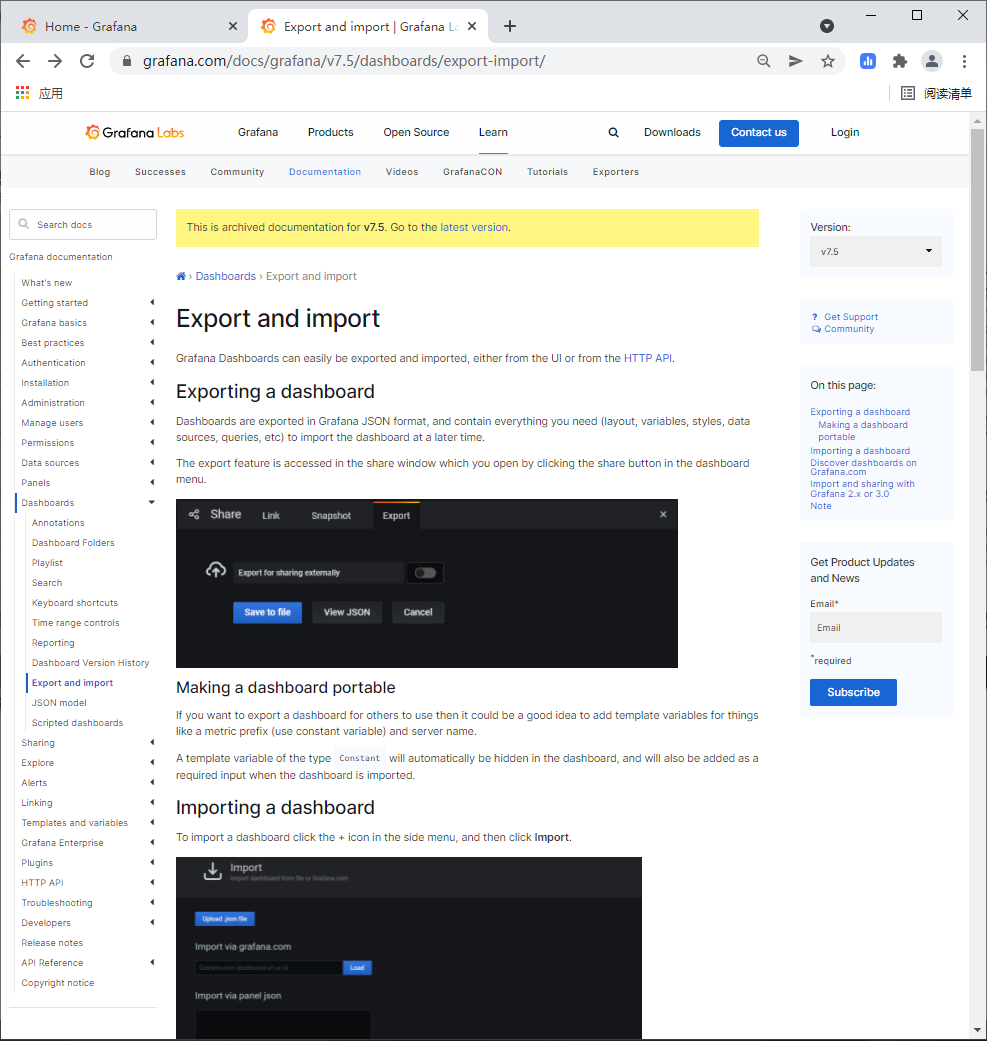Open the apps grid icon in bookmarks bar

(x=23, y=93)
